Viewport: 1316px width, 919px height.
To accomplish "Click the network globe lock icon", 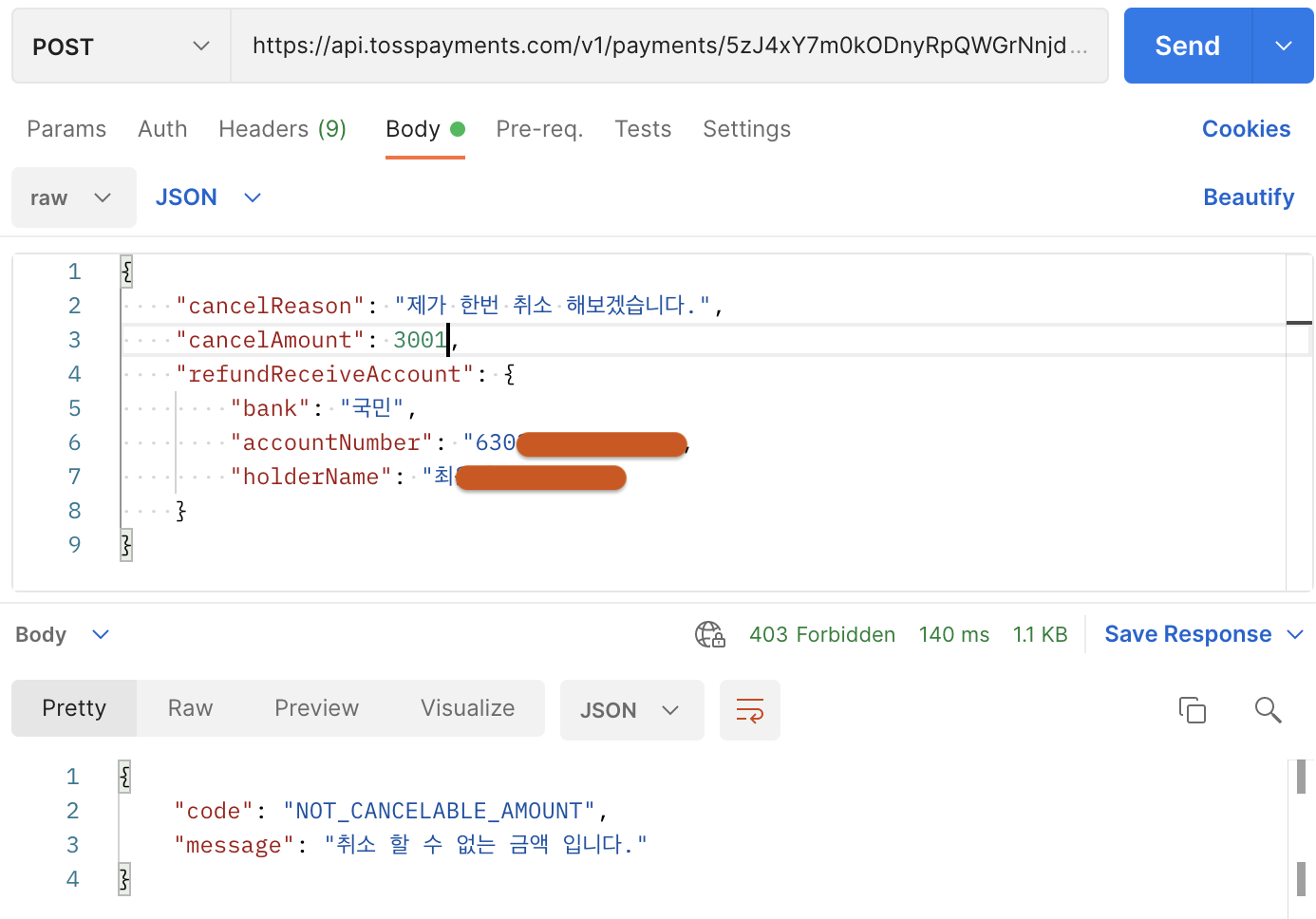I will pyautogui.click(x=710, y=634).
